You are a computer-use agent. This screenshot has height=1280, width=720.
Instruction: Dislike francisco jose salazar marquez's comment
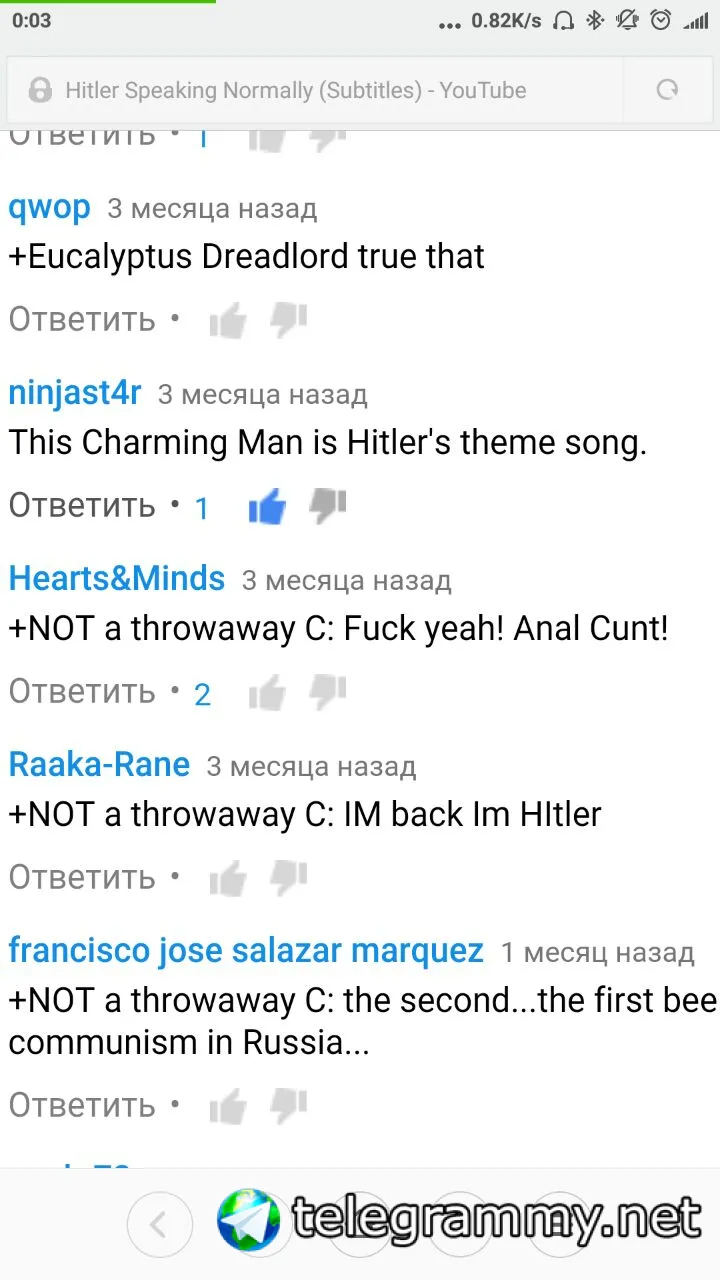click(289, 1105)
